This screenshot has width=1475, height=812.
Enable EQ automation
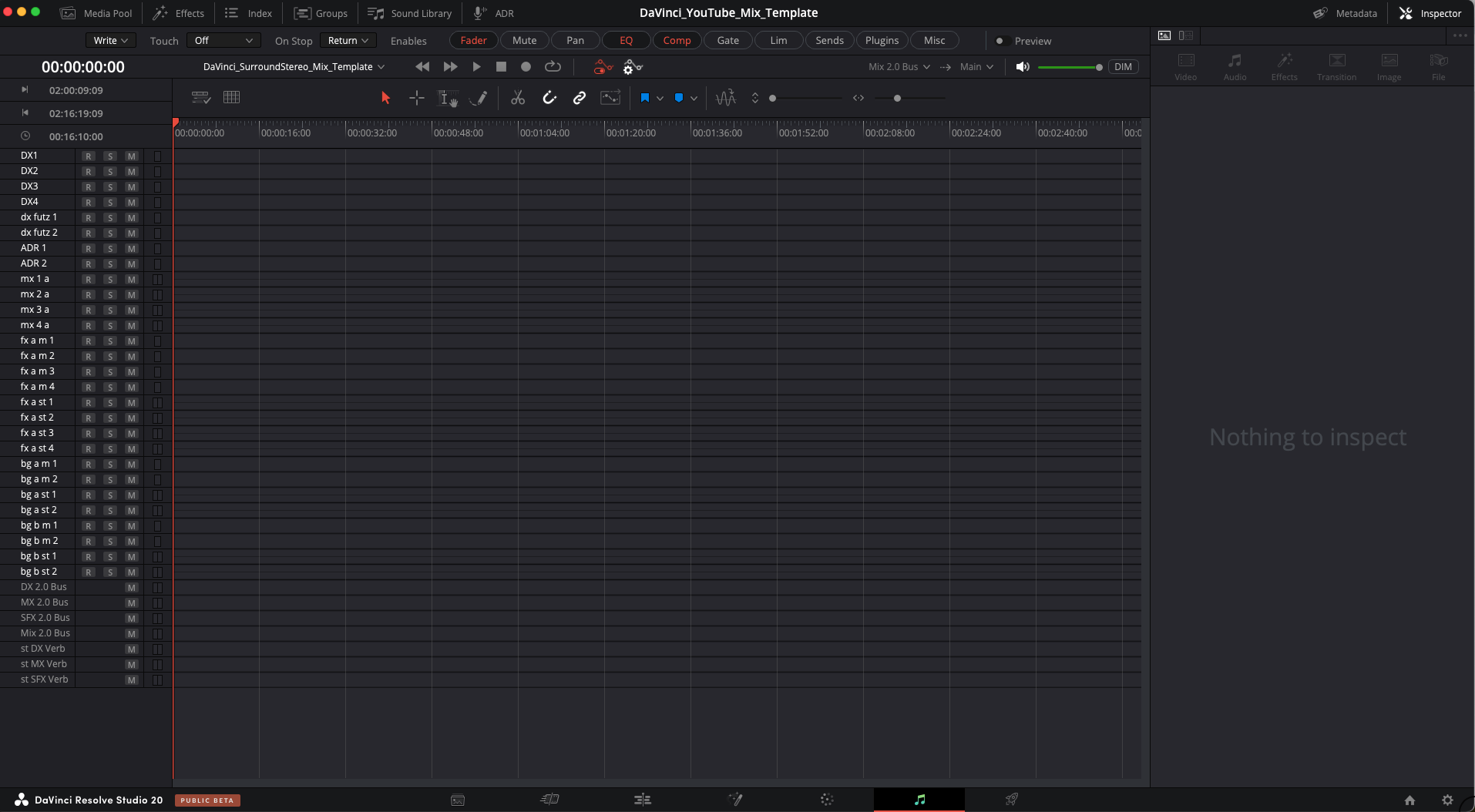626,41
